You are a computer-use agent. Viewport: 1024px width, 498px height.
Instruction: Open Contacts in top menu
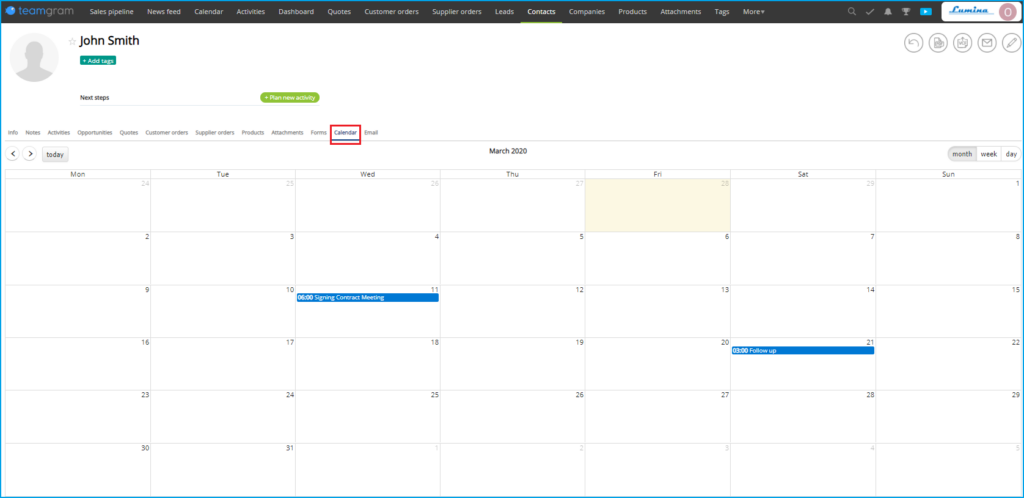pyautogui.click(x=541, y=12)
